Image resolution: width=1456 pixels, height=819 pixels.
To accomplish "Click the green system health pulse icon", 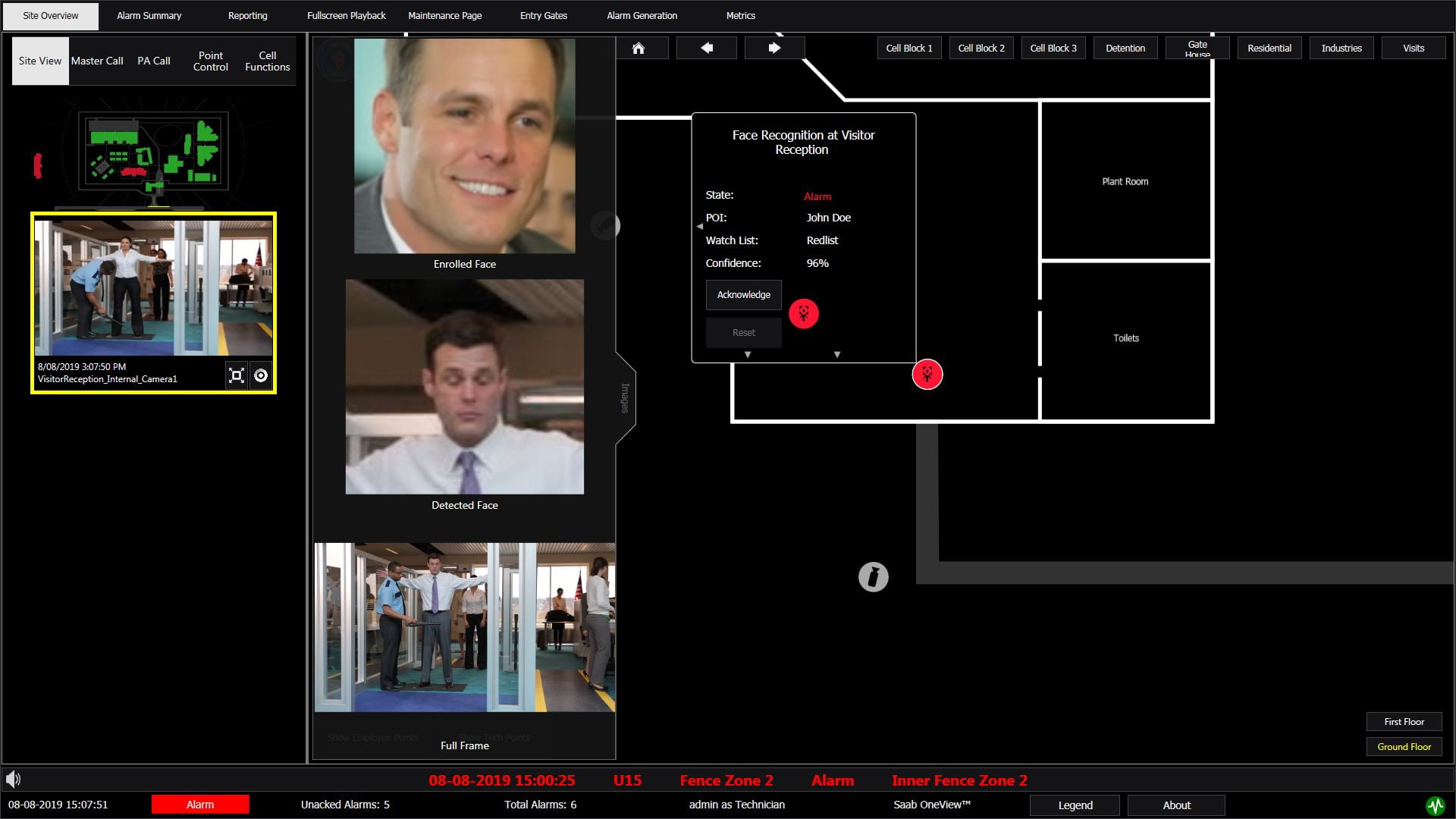I will tap(1435, 805).
